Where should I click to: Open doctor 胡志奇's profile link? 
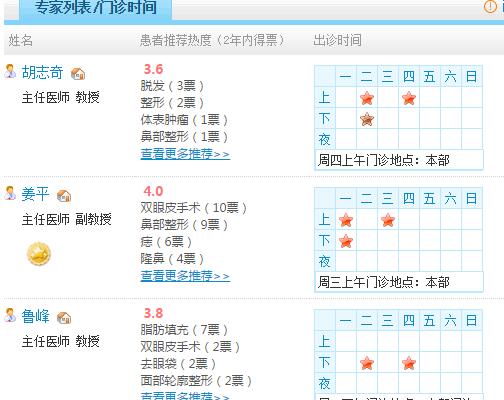[x=42, y=72]
